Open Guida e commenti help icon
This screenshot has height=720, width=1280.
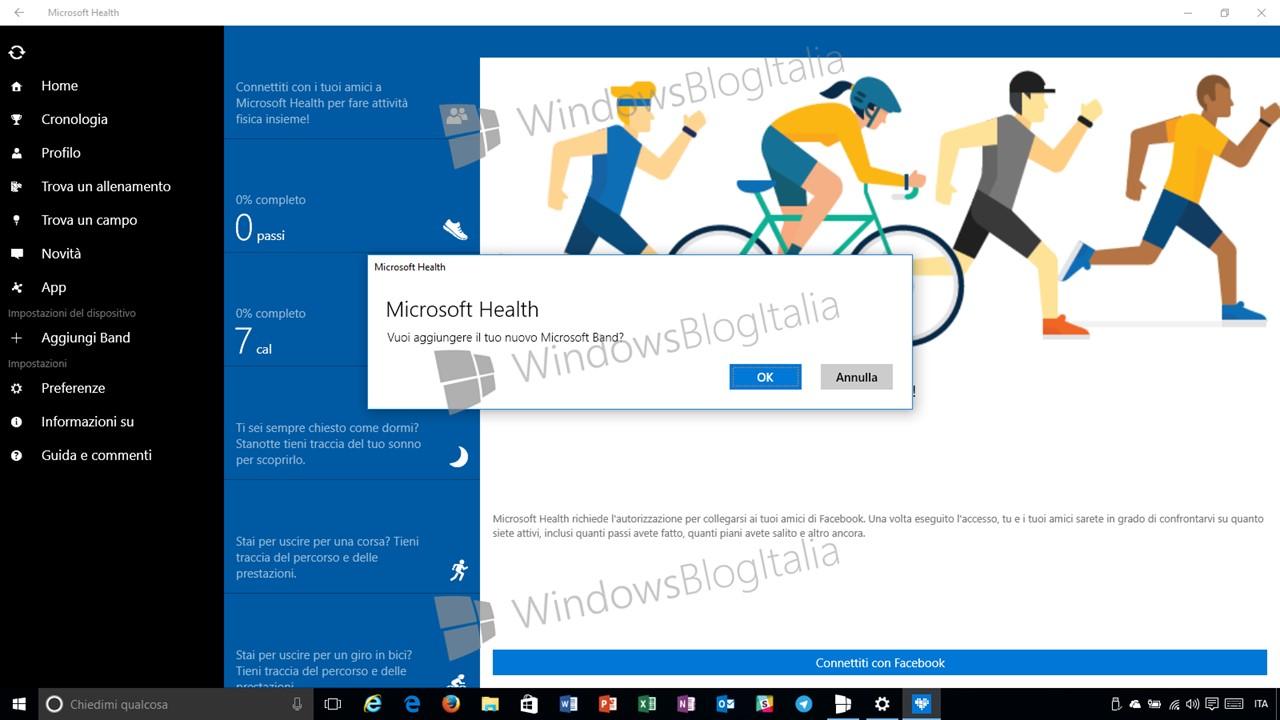[16, 455]
